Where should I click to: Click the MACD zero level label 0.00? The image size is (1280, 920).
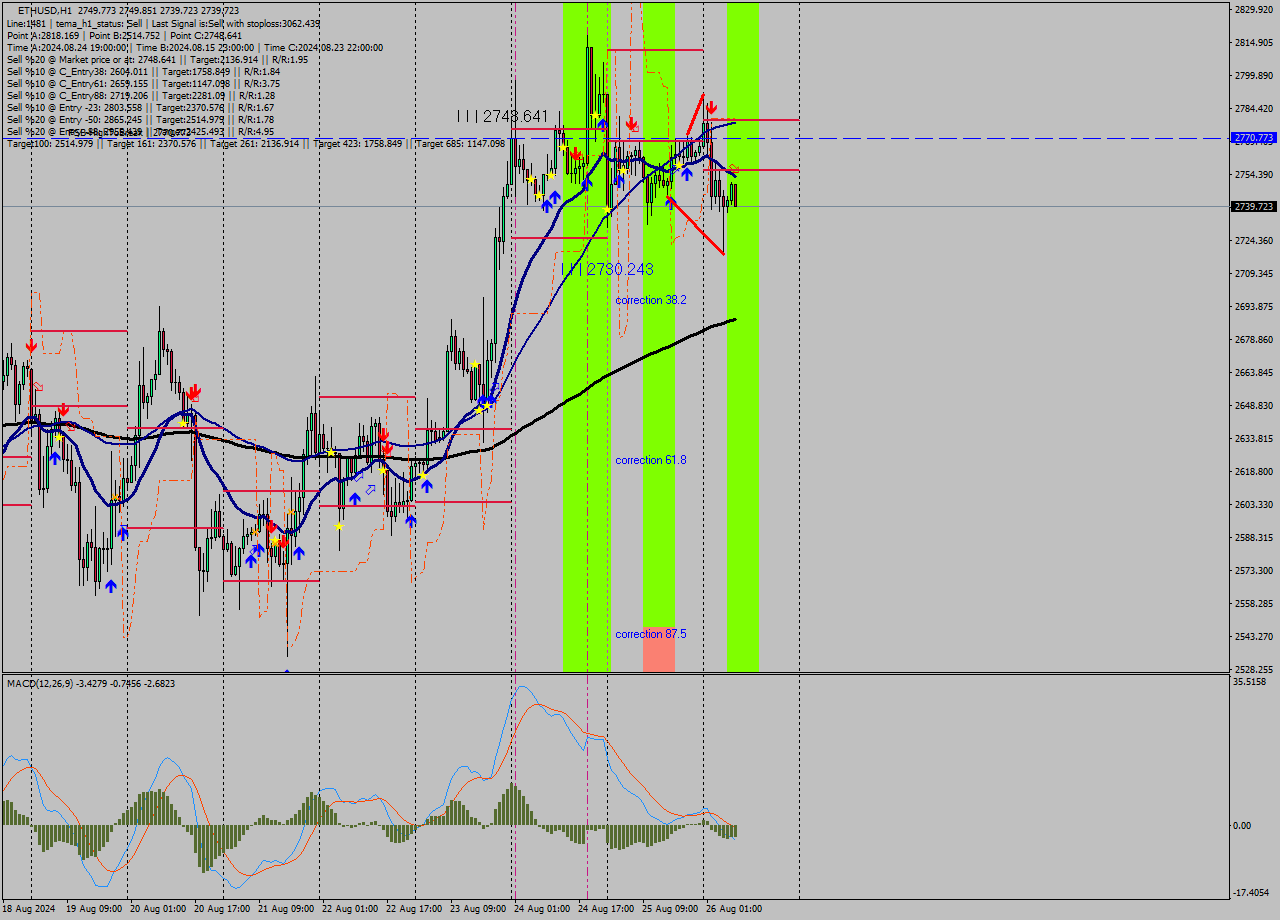tap(1243, 825)
